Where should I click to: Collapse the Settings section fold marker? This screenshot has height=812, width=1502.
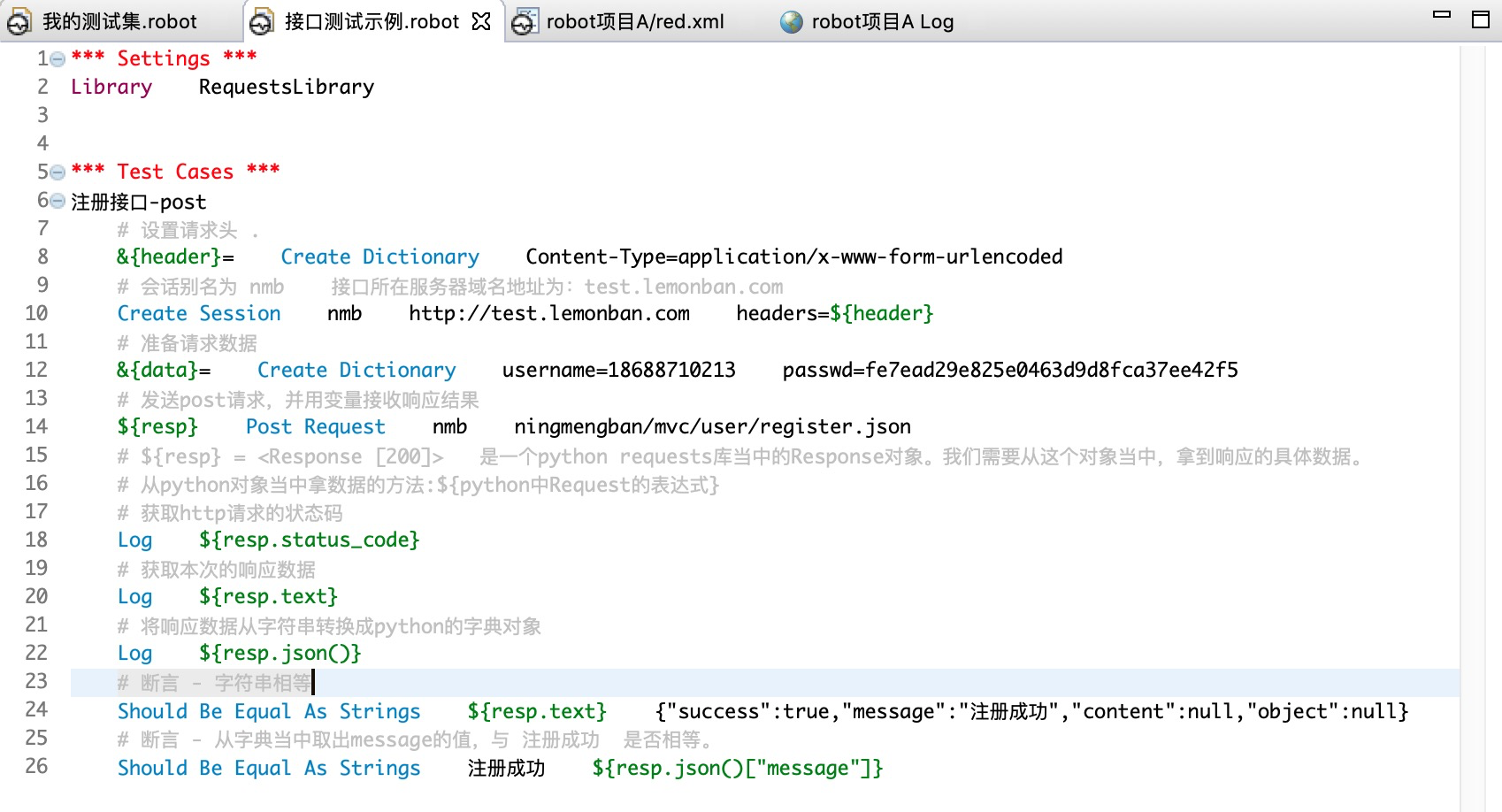point(58,59)
